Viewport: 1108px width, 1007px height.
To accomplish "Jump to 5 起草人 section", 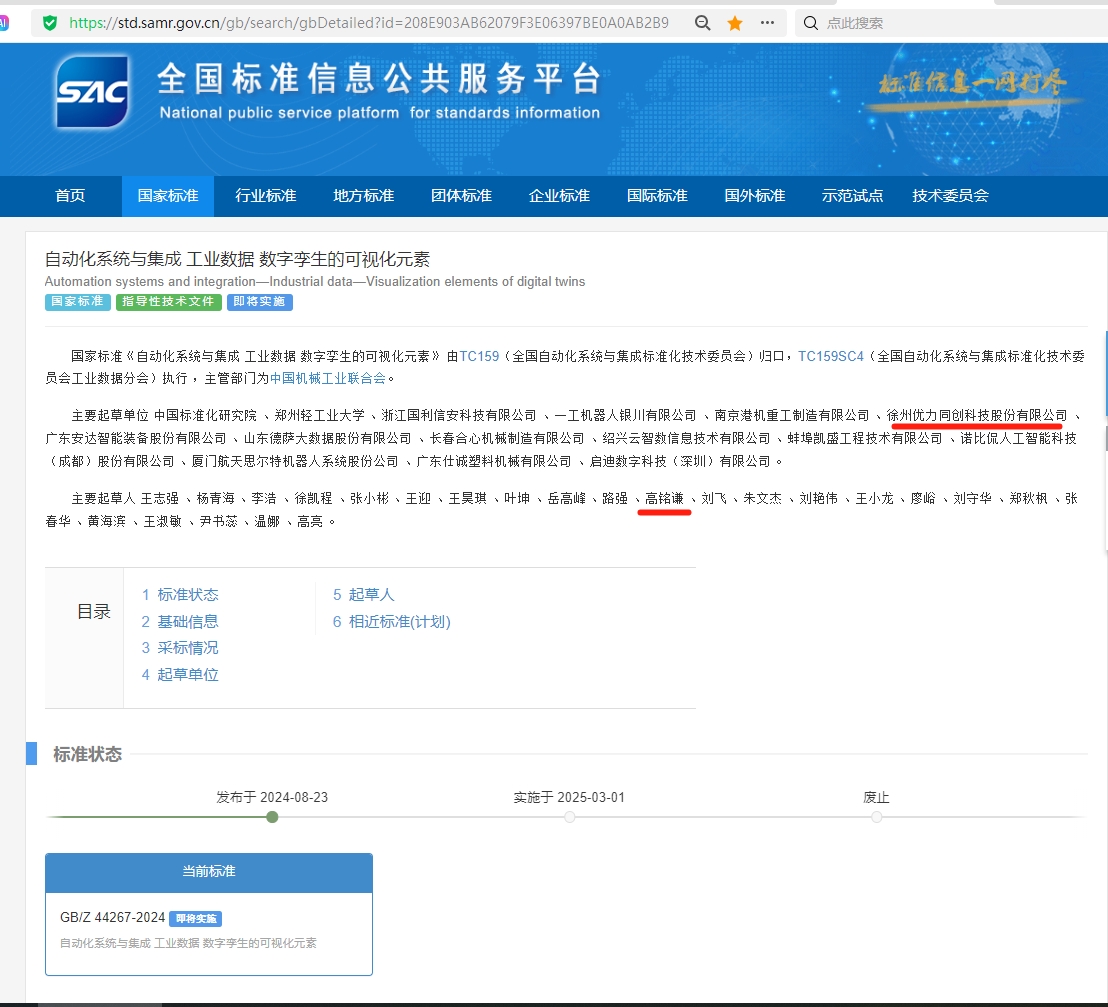I will [x=363, y=594].
